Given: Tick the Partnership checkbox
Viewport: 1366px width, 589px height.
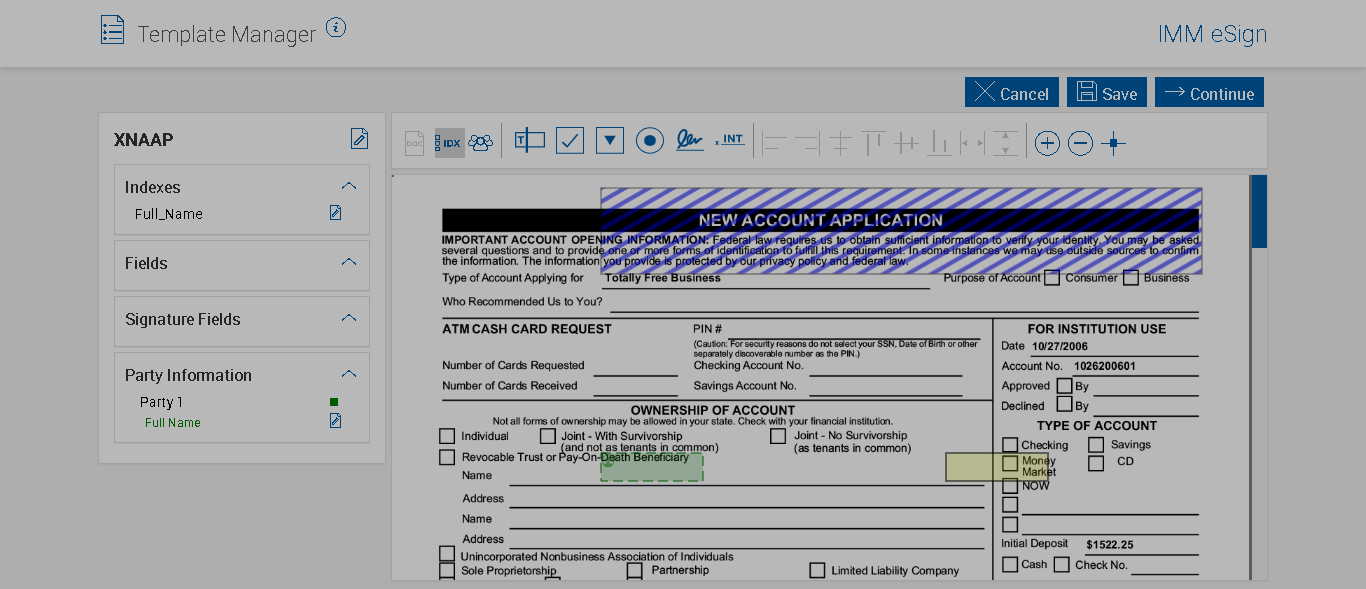Looking at the screenshot, I should (x=635, y=571).
